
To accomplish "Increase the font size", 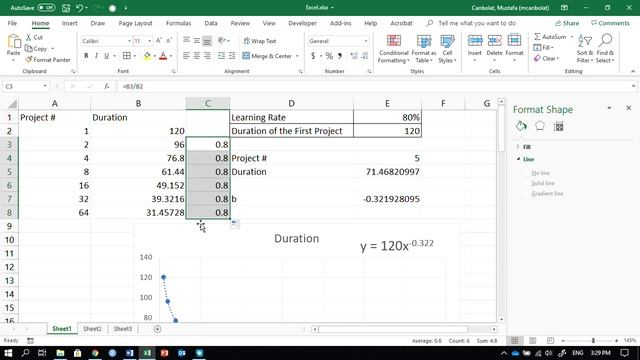I will click(159, 41).
